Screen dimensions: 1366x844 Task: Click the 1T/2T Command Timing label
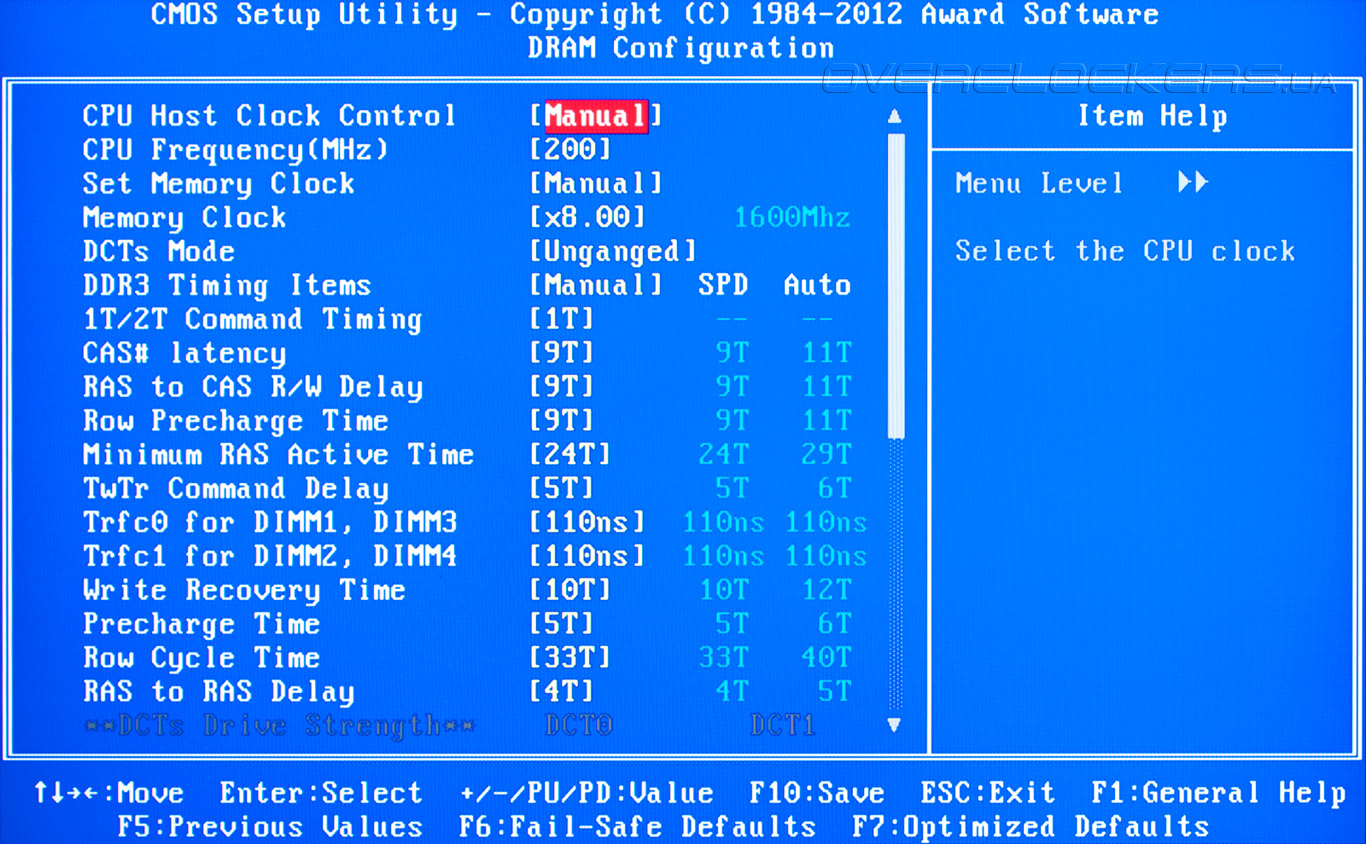pos(252,320)
